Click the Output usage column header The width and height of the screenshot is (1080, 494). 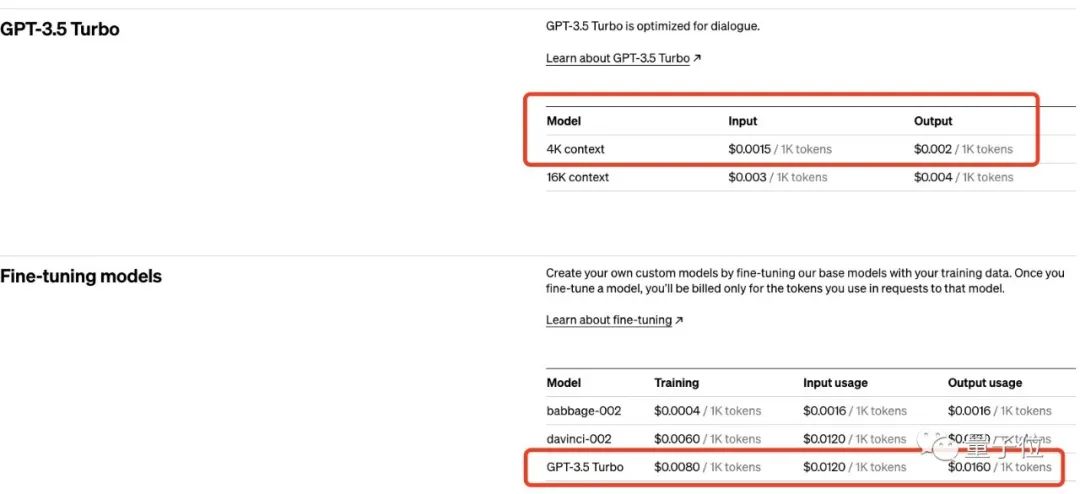tap(985, 383)
